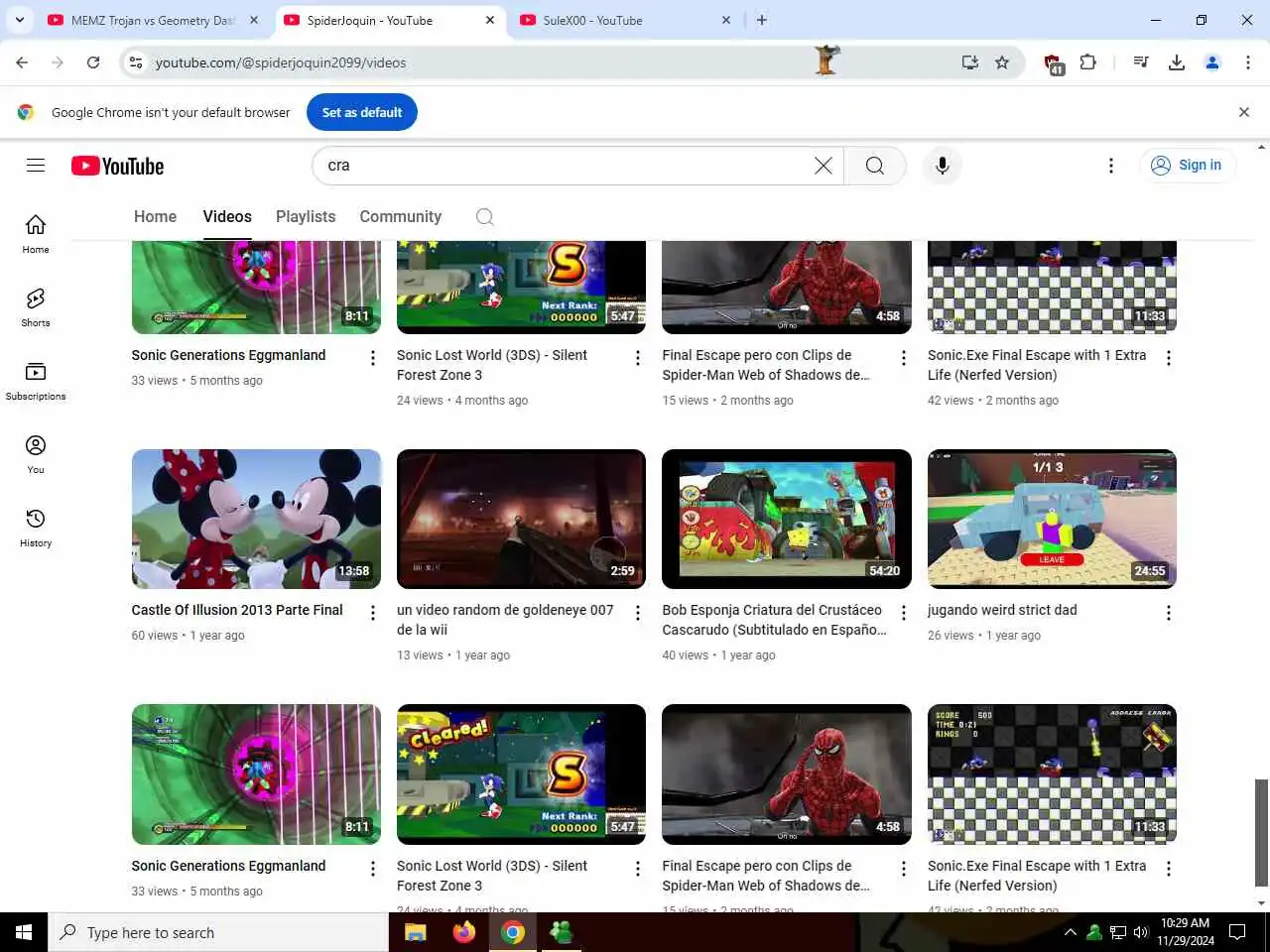Image resolution: width=1270 pixels, height=952 pixels.
Task: Go back in browser history
Action: pyautogui.click(x=22, y=62)
